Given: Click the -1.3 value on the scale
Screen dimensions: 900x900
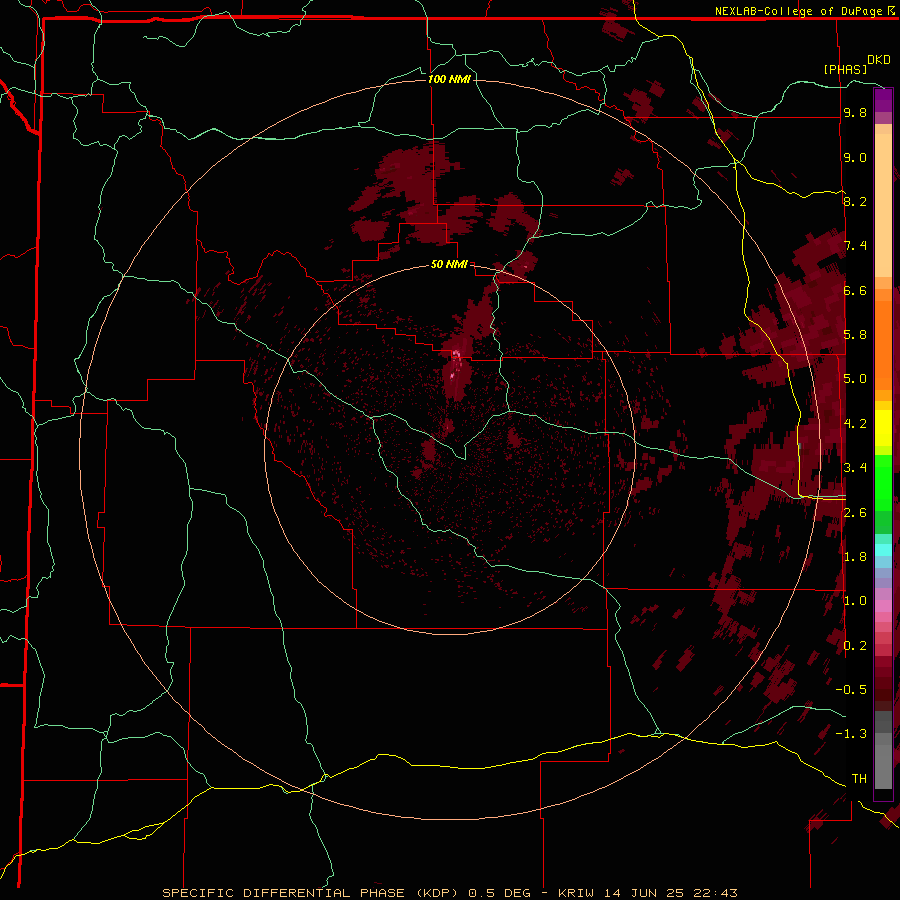Looking at the screenshot, I should [851, 734].
